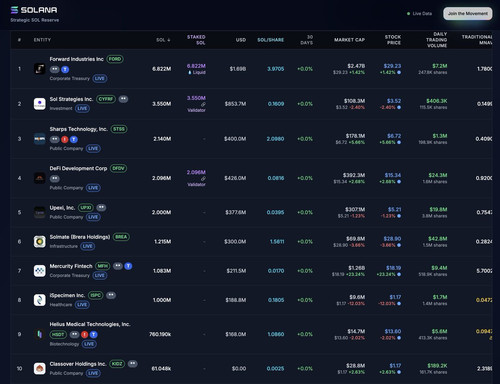Viewport: 500px width, 384px height.
Task: Sort by the ENTITY column header
Action: (42, 40)
